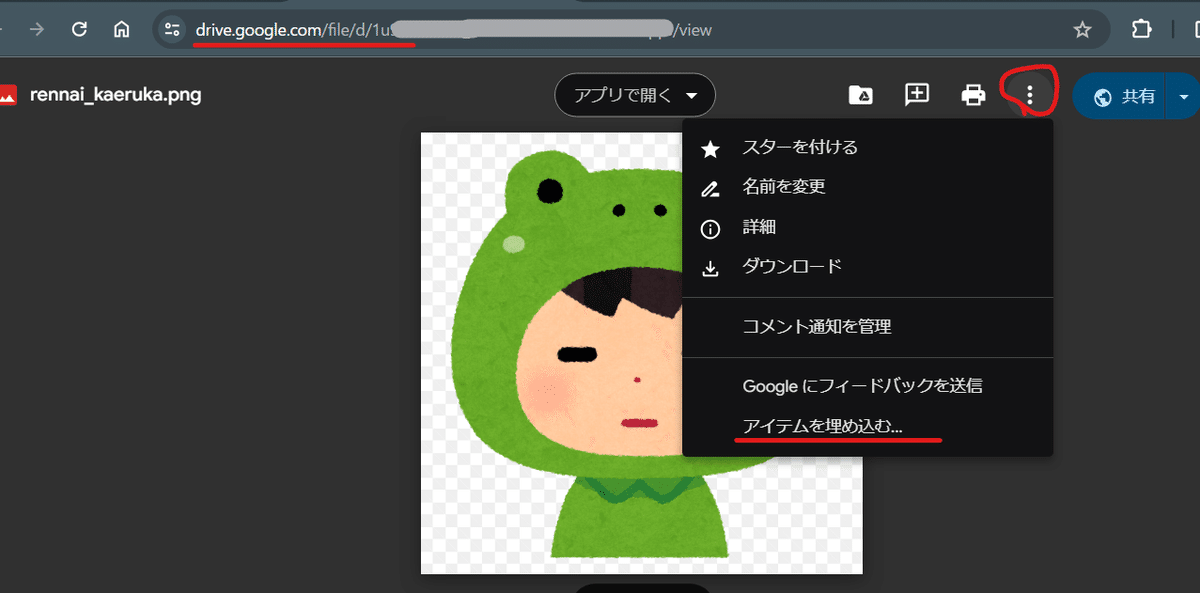1200x593 pixels.
Task: Open browser extensions puzzle icon
Action: point(1141,29)
